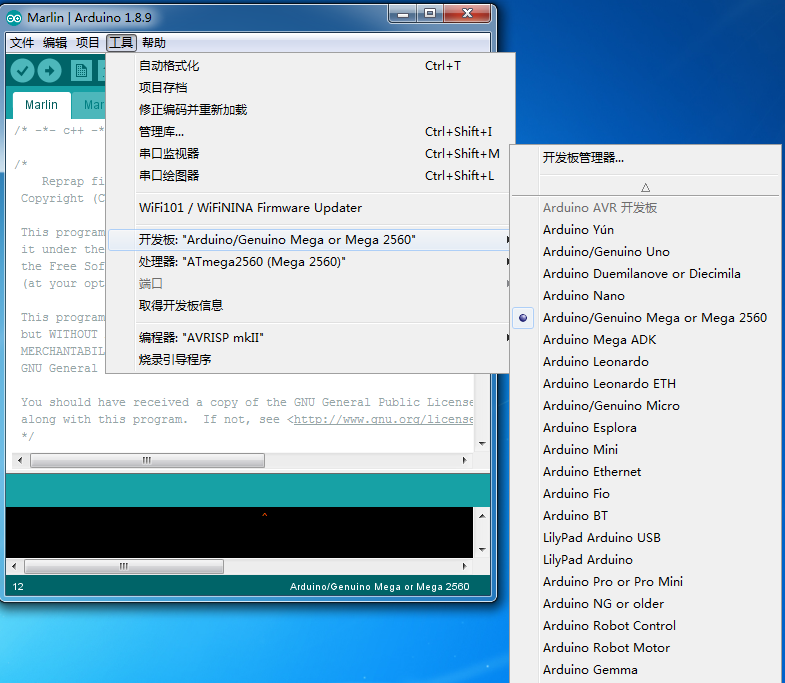The image size is (785, 683).
Task: Click the Arduino logo in title bar
Action: 14,18
